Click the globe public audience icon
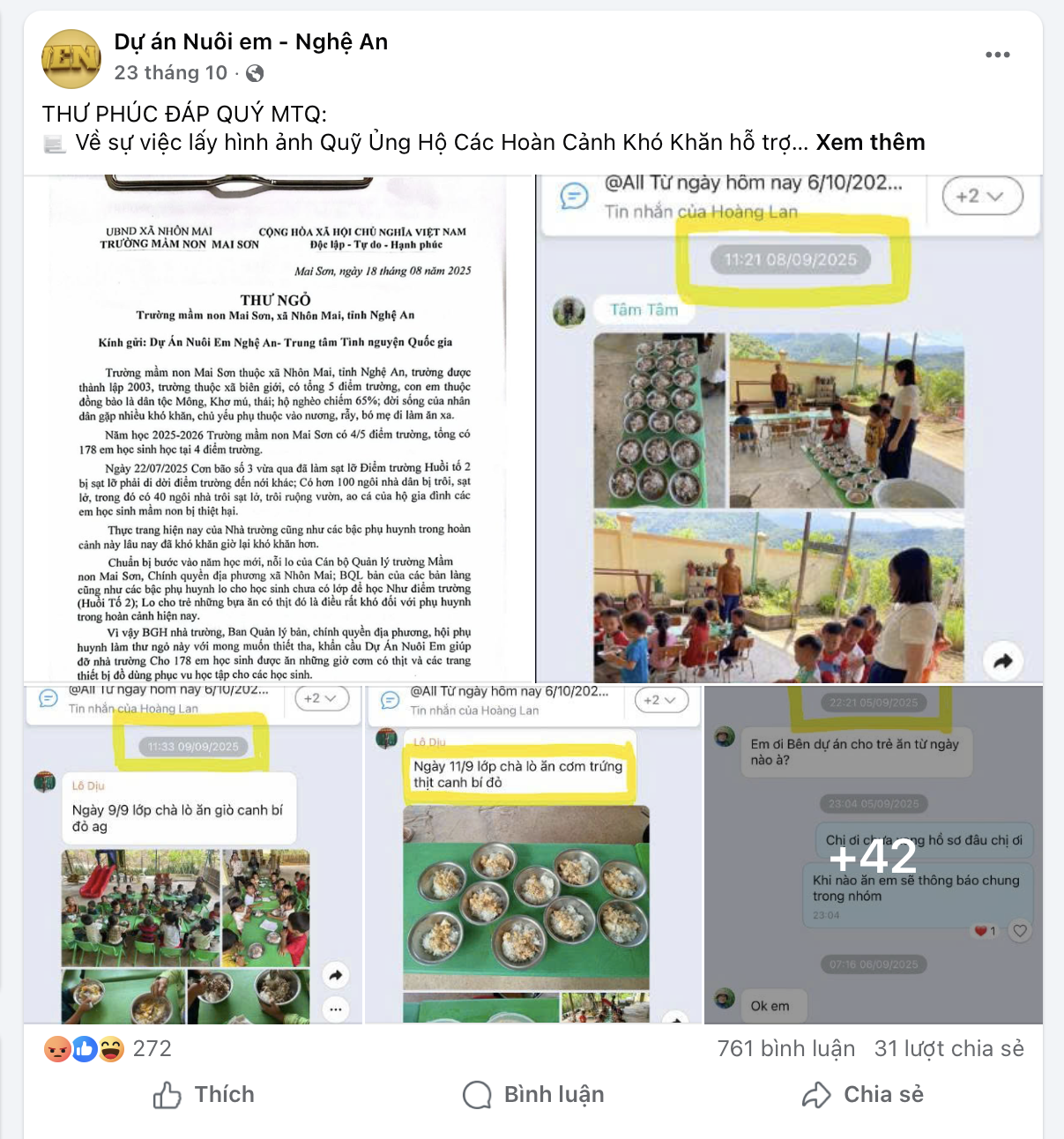This screenshot has height=1139, width=1064. [255, 73]
